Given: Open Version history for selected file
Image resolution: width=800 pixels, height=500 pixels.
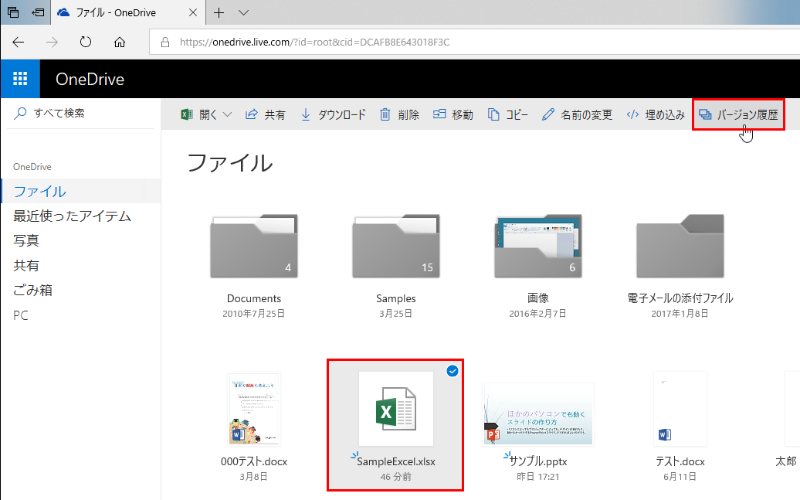Looking at the screenshot, I should [x=738, y=114].
